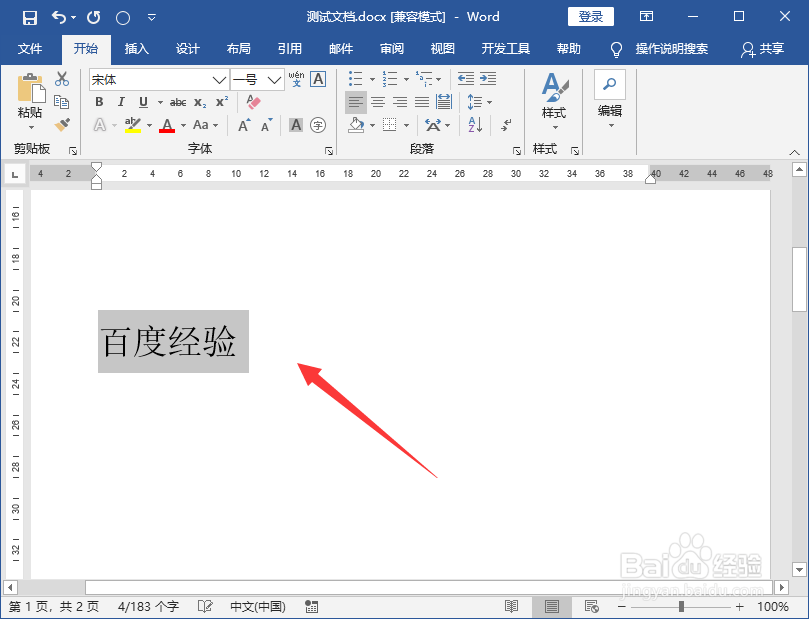Copy the selection with the copy icon
The width and height of the screenshot is (809, 619).
point(62,102)
